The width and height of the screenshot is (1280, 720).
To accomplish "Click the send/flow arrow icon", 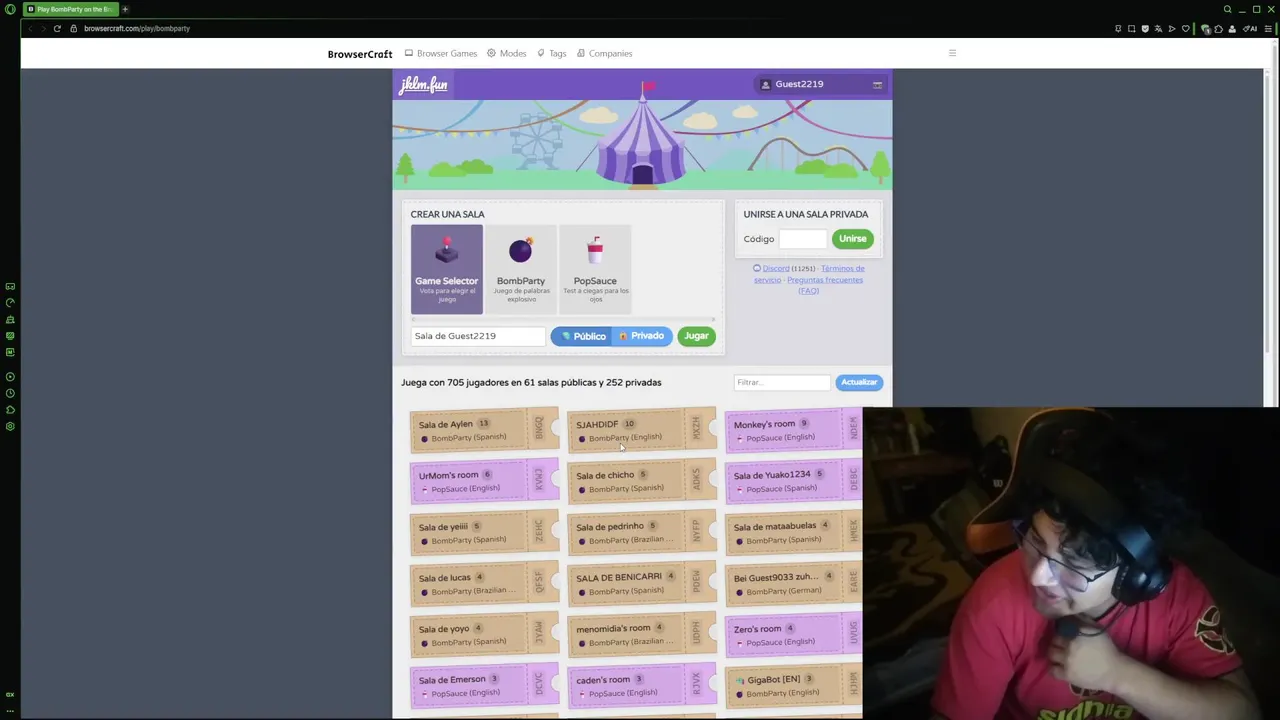I will (x=1172, y=28).
